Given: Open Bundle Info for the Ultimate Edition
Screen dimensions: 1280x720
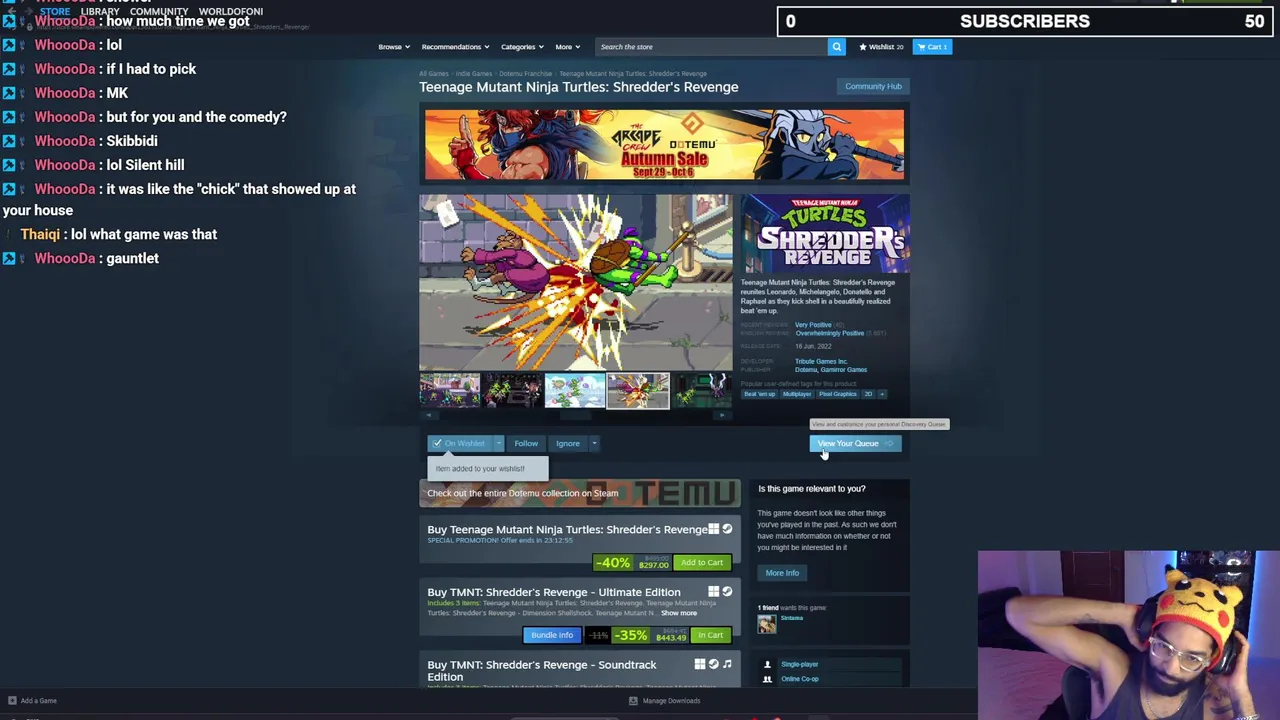Looking at the screenshot, I should [552, 635].
